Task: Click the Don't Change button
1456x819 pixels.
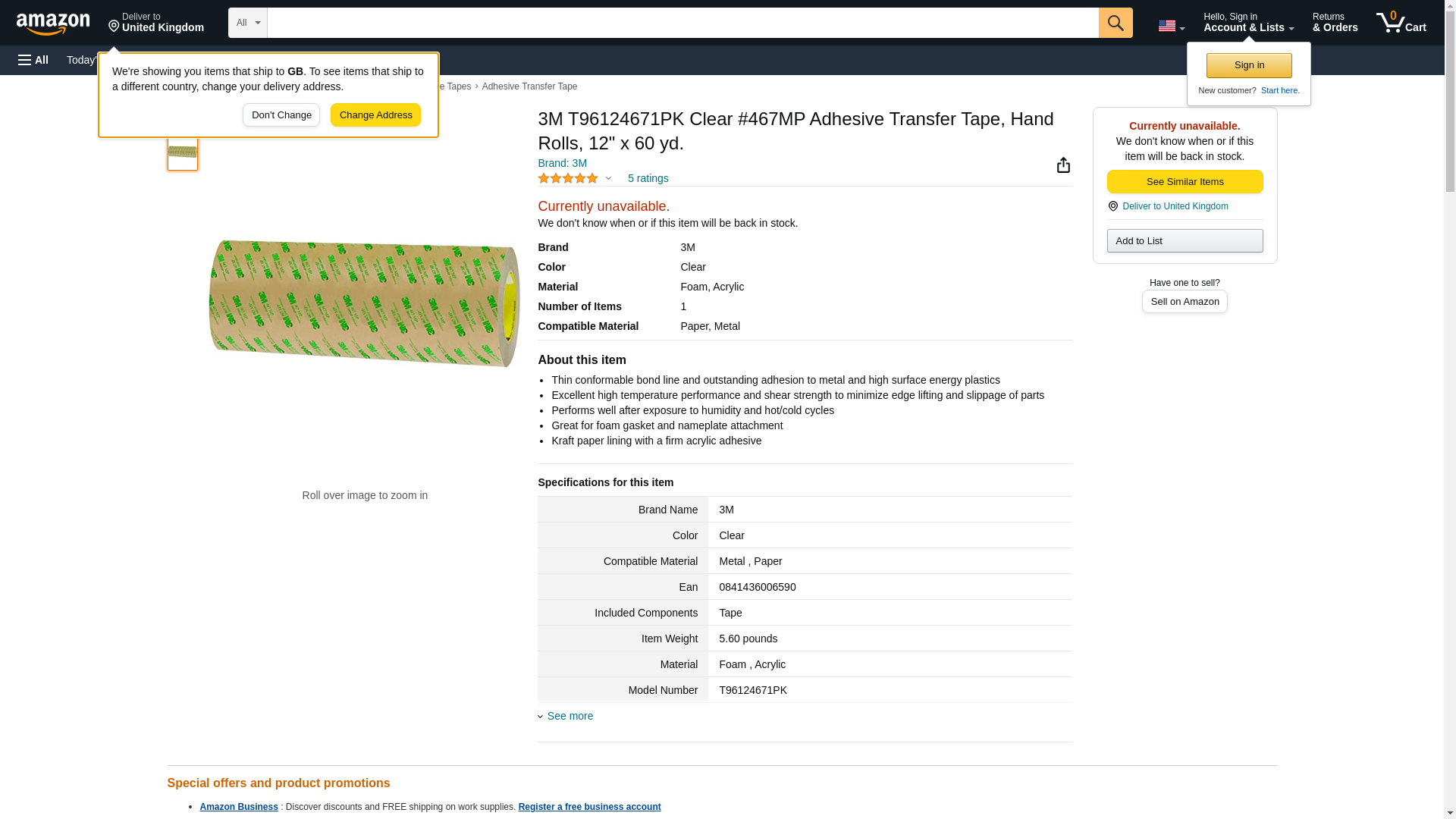Action: pos(281,115)
